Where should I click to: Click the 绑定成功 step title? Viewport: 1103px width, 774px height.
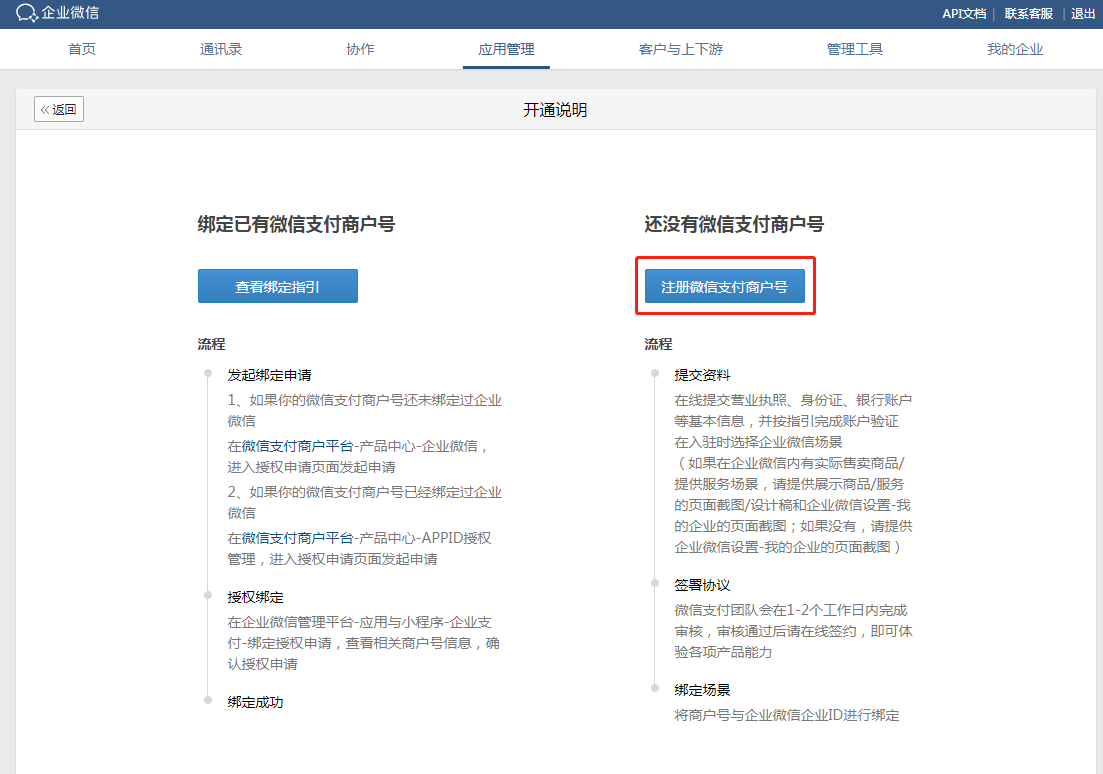click(x=255, y=702)
